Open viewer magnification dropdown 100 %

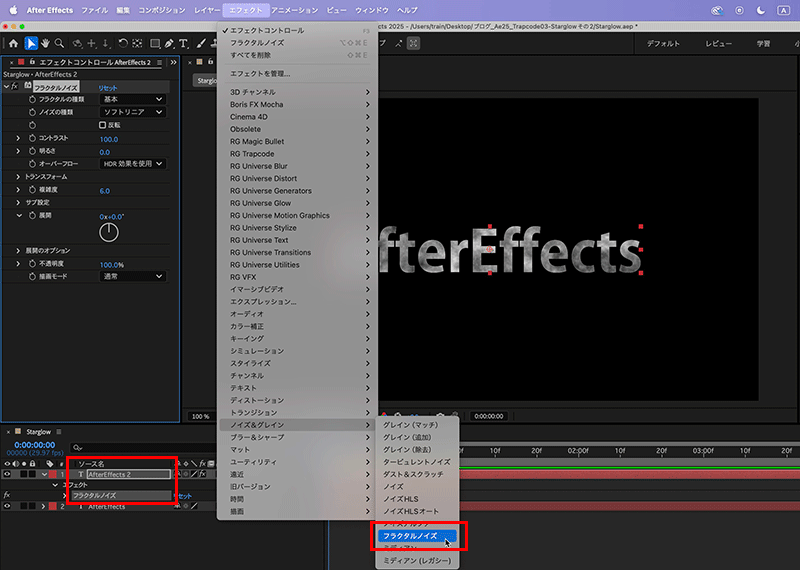pyautogui.click(x=201, y=416)
